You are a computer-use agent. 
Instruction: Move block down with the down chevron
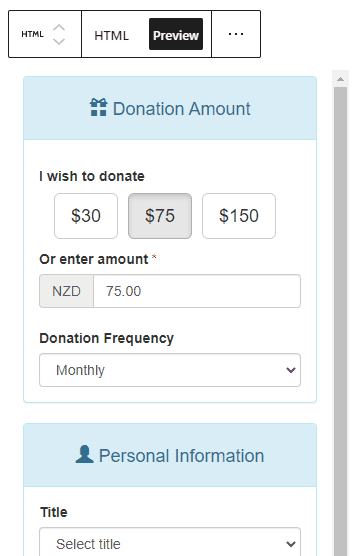pyautogui.click(x=59, y=41)
